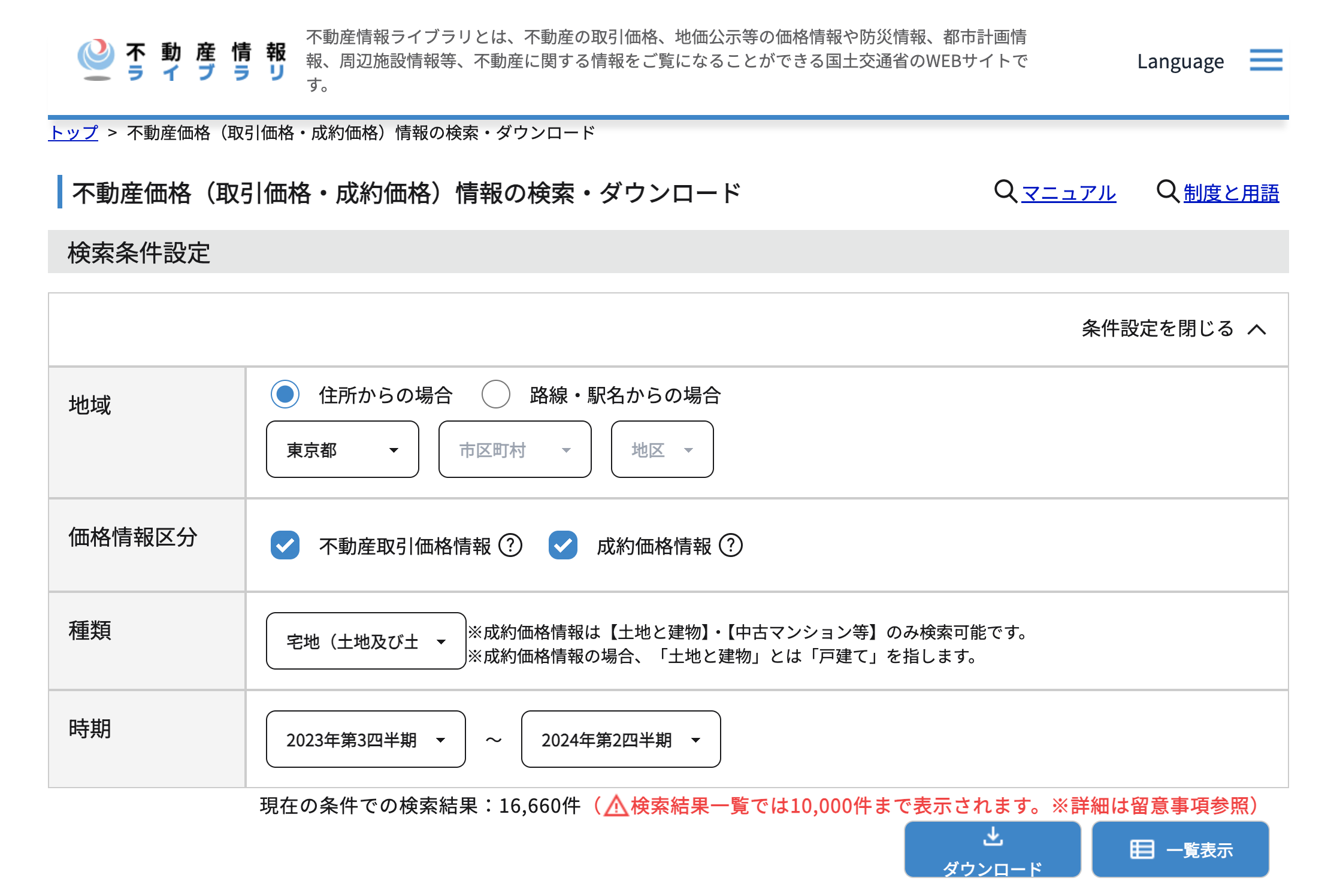Open the Language menu

coord(1180,61)
